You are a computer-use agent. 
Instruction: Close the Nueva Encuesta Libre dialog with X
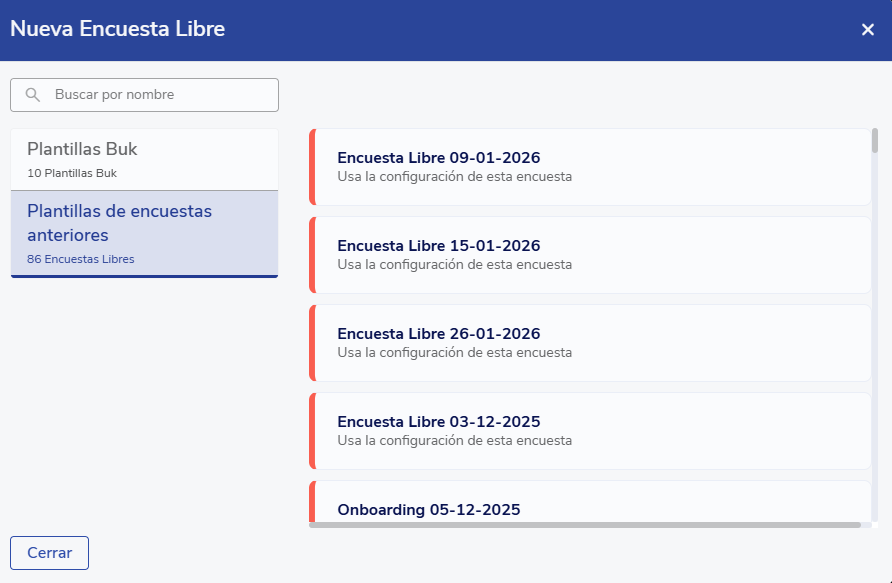tap(868, 30)
